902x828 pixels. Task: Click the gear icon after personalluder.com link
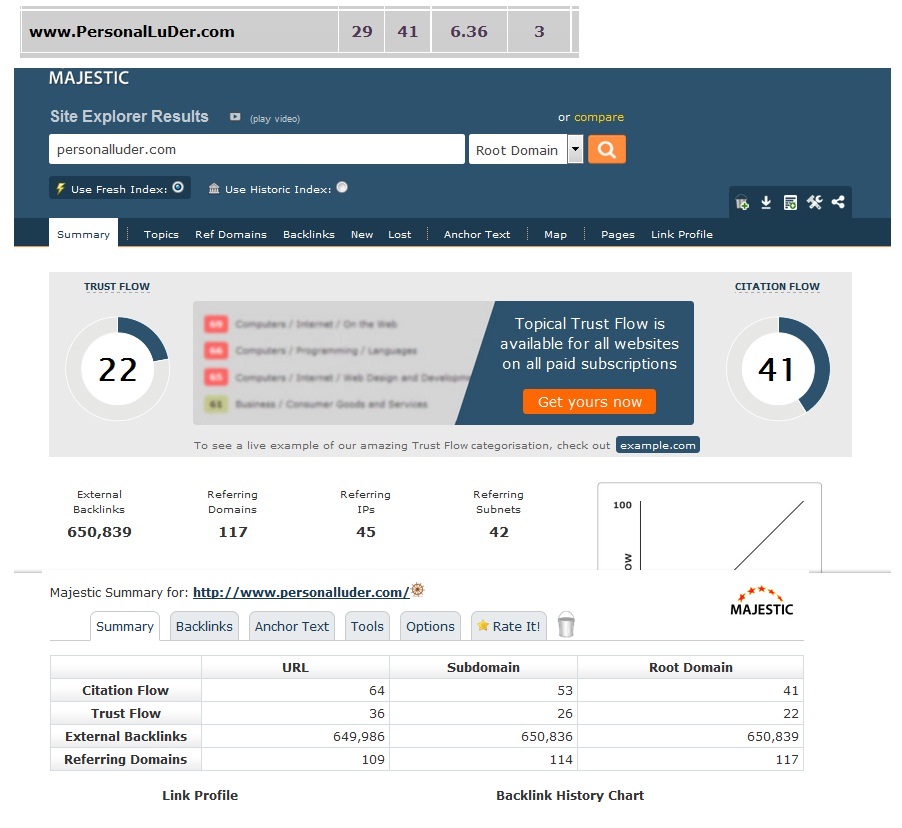coord(418,590)
